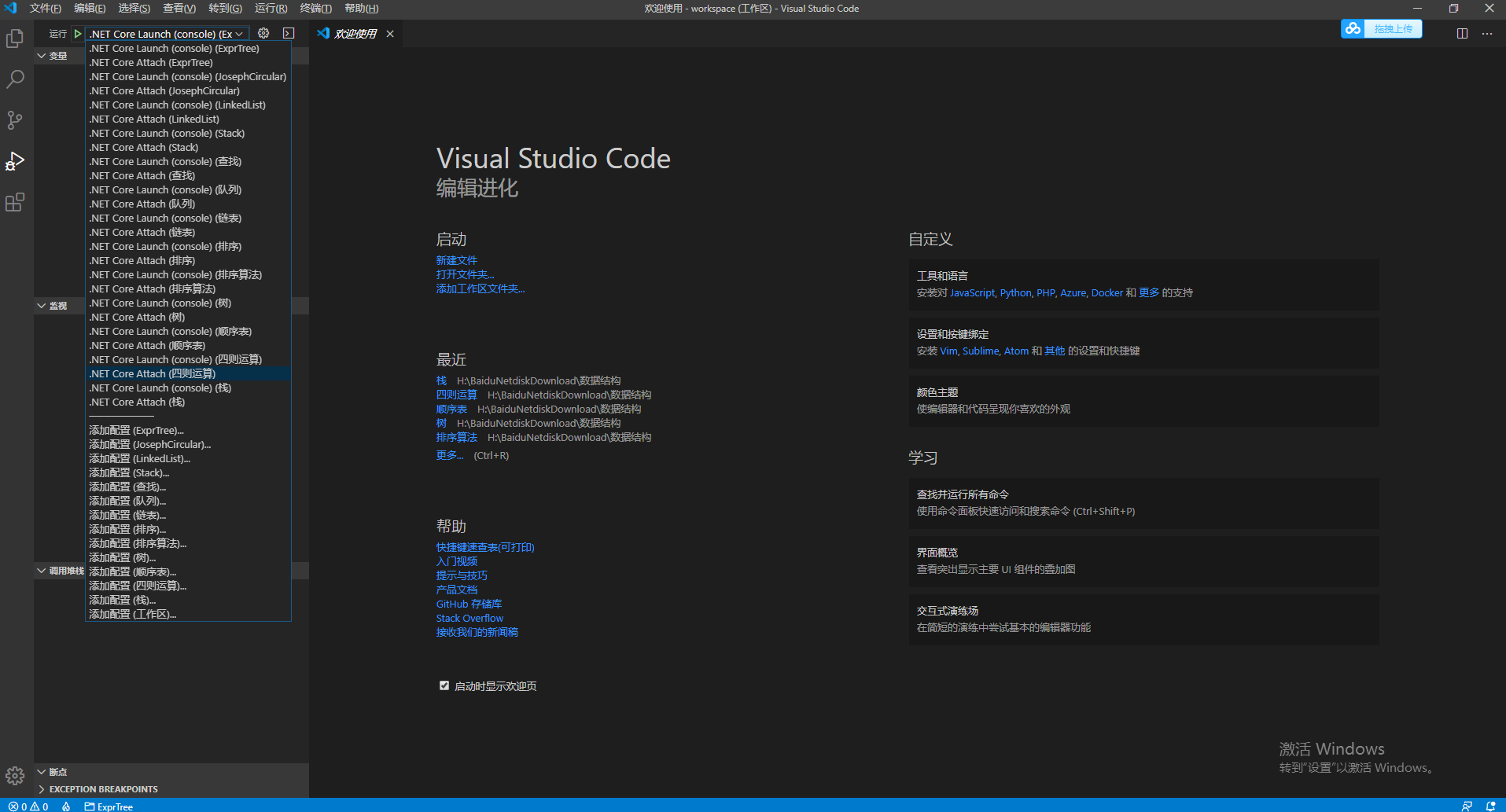Open the 帮助(H) menu
The image size is (1506, 812).
point(361,9)
